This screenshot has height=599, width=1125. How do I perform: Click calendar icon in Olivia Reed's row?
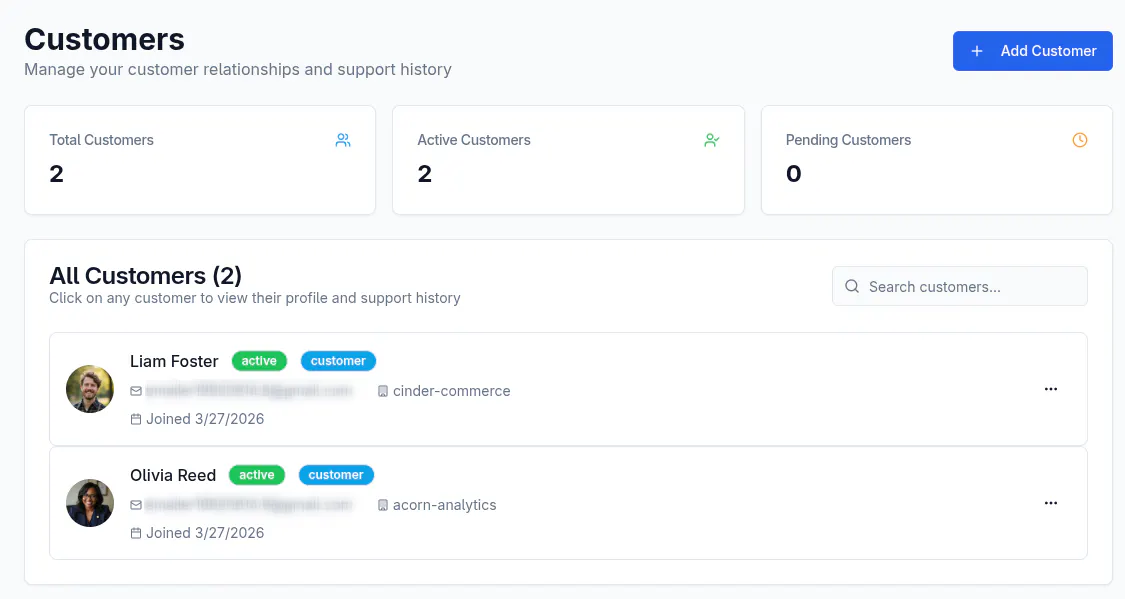pyautogui.click(x=136, y=533)
